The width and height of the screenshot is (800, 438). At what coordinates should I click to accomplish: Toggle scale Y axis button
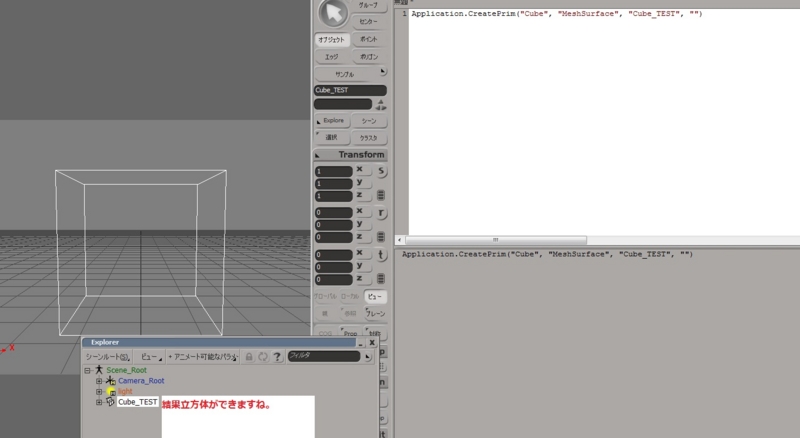362,182
